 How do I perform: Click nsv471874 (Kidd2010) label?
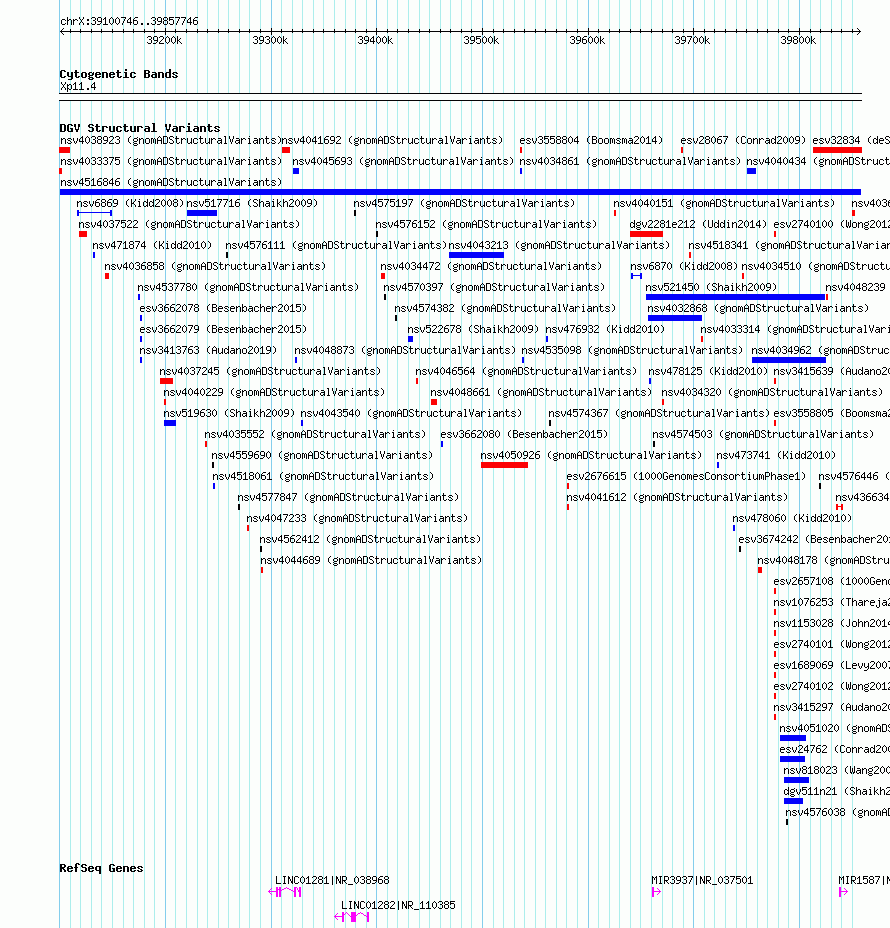pyautogui.click(x=152, y=246)
